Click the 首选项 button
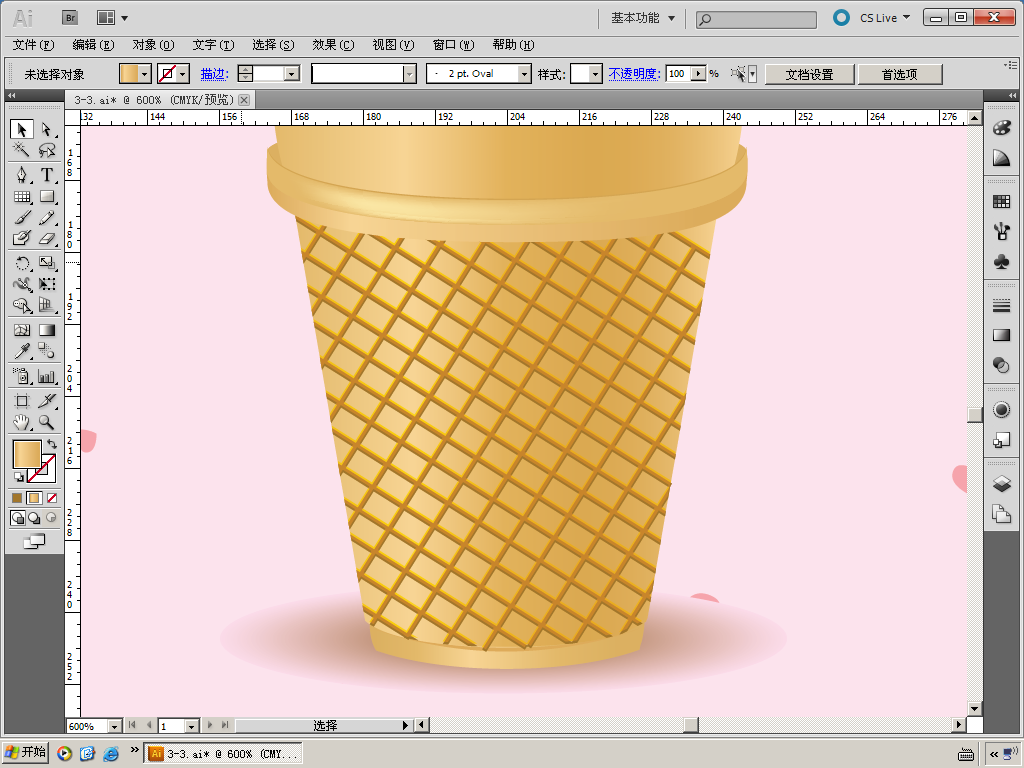1024x768 pixels. (900, 74)
